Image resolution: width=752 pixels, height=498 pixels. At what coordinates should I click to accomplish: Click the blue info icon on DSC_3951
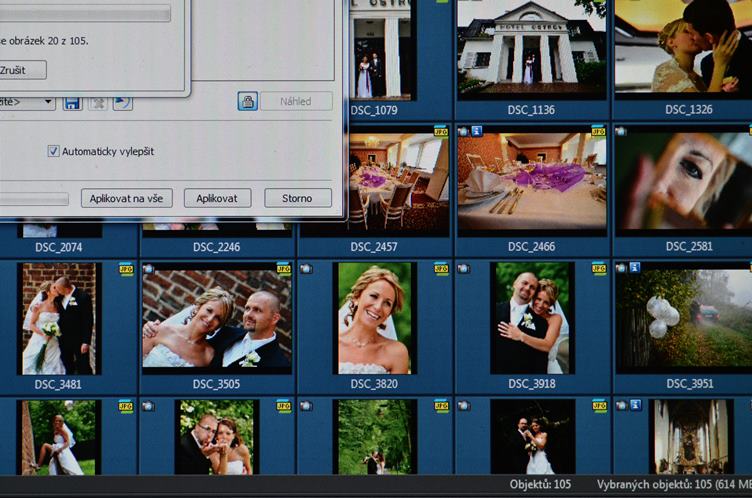[634, 268]
